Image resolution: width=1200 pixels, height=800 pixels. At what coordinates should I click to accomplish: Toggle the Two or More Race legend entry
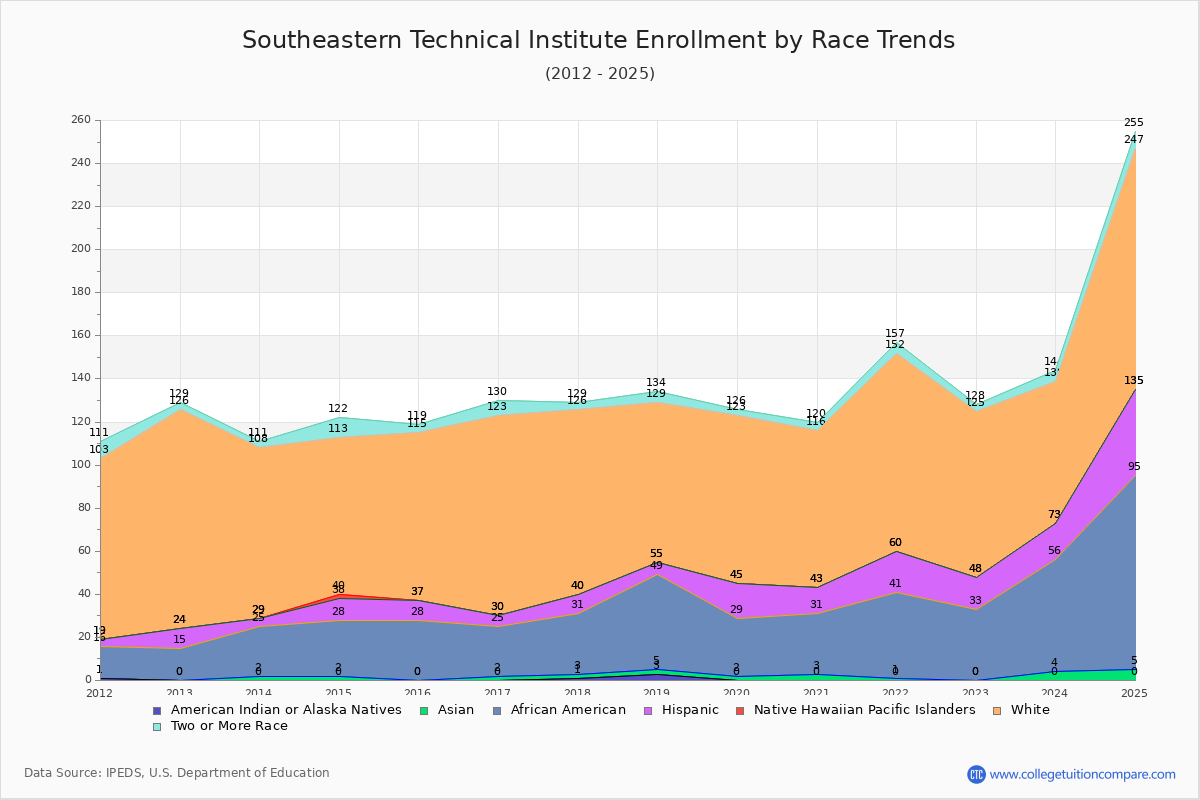pyautogui.click(x=220, y=726)
